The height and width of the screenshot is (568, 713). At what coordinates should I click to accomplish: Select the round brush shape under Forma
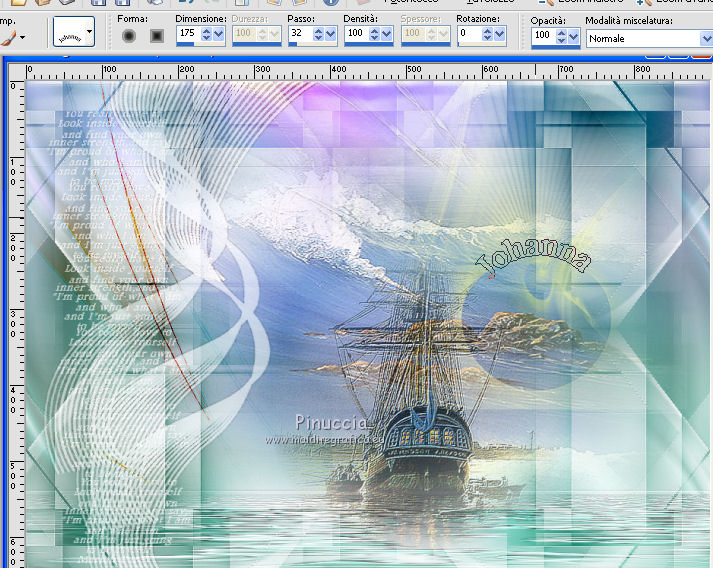(129, 35)
